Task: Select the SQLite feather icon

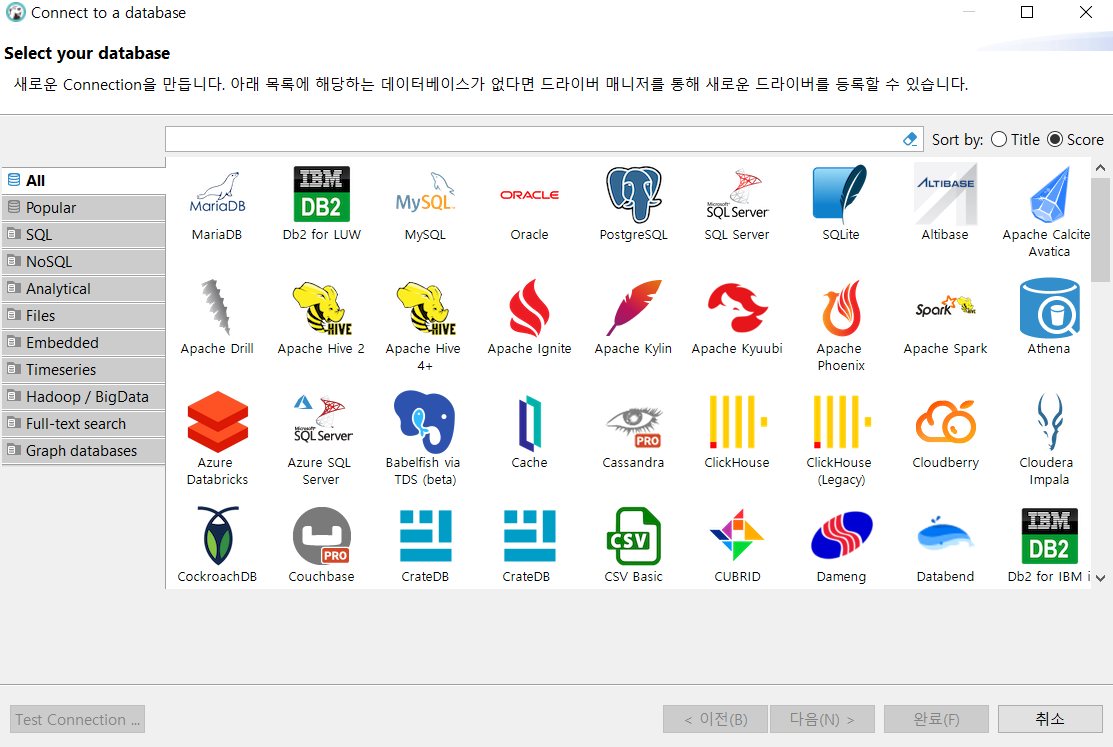Action: coord(840,194)
